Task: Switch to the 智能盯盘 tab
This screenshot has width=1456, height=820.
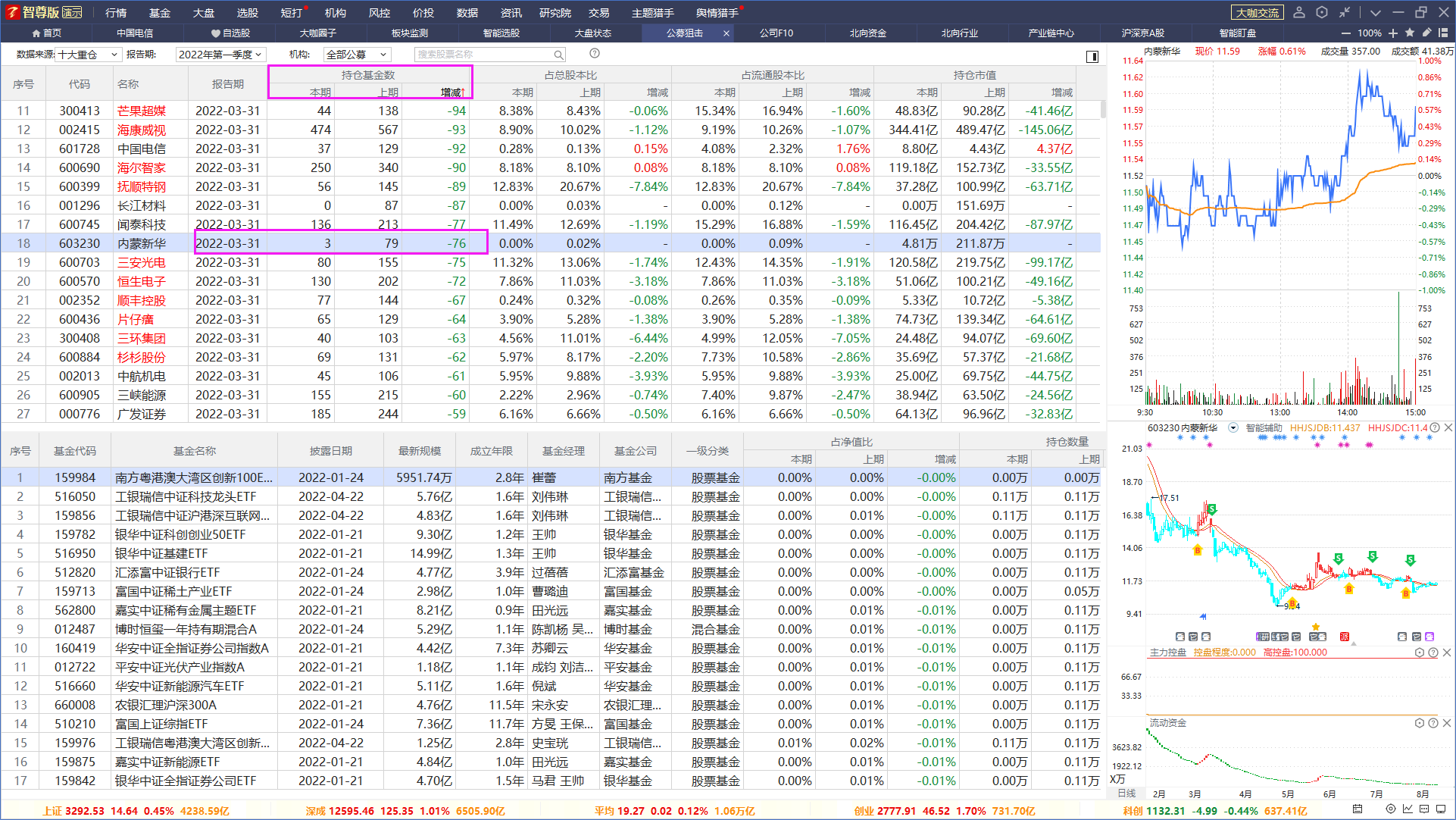Action: [1238, 33]
